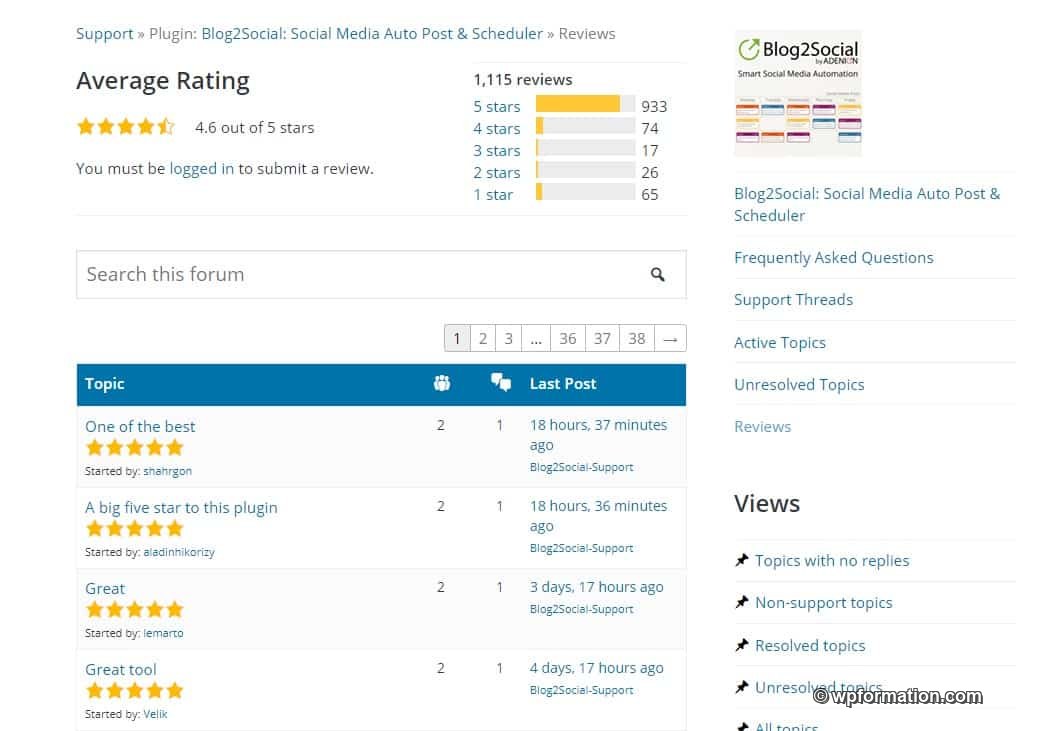Go to reviews page 38

[637, 338]
